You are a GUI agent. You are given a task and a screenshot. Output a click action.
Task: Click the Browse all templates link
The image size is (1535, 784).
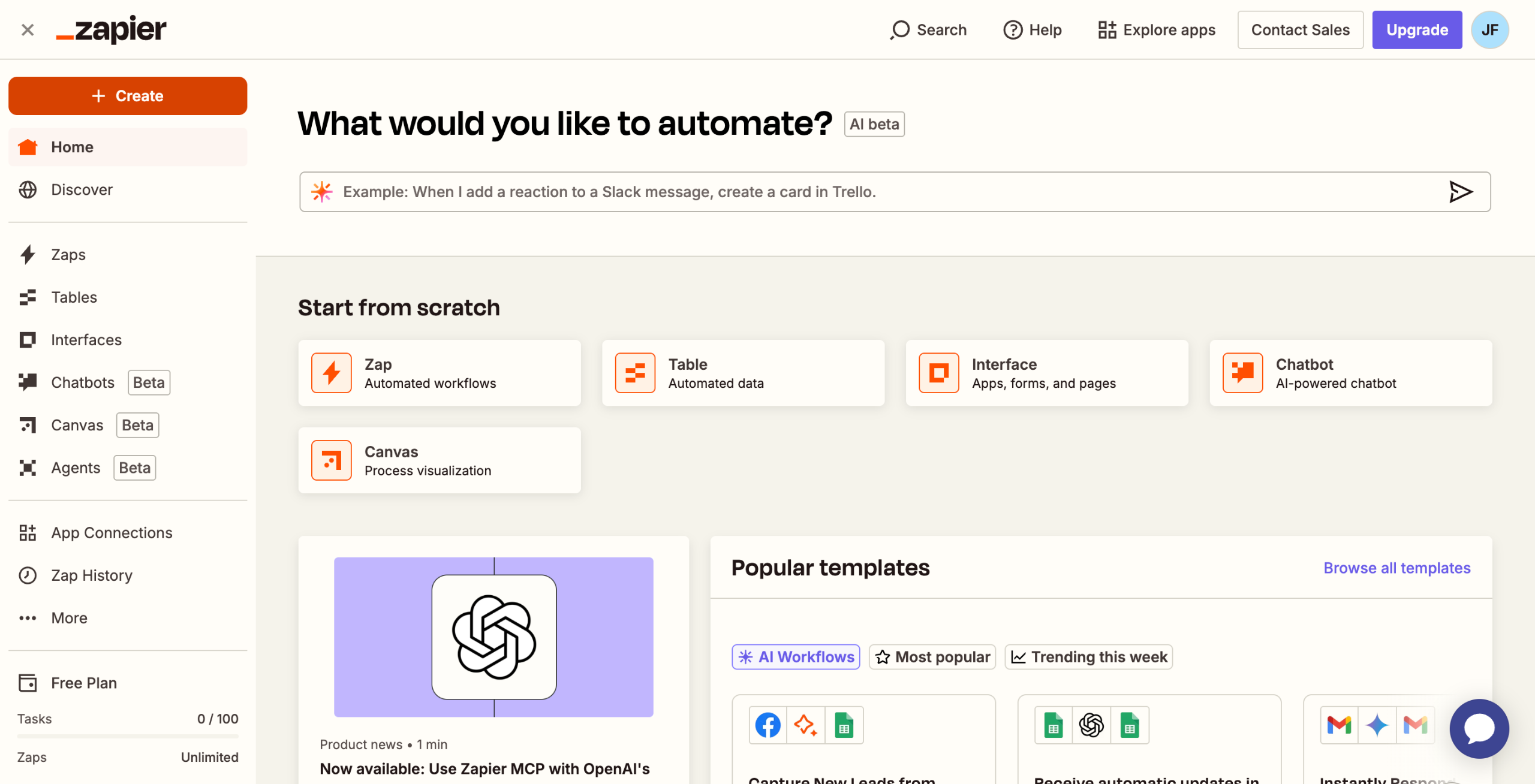pos(1397,568)
